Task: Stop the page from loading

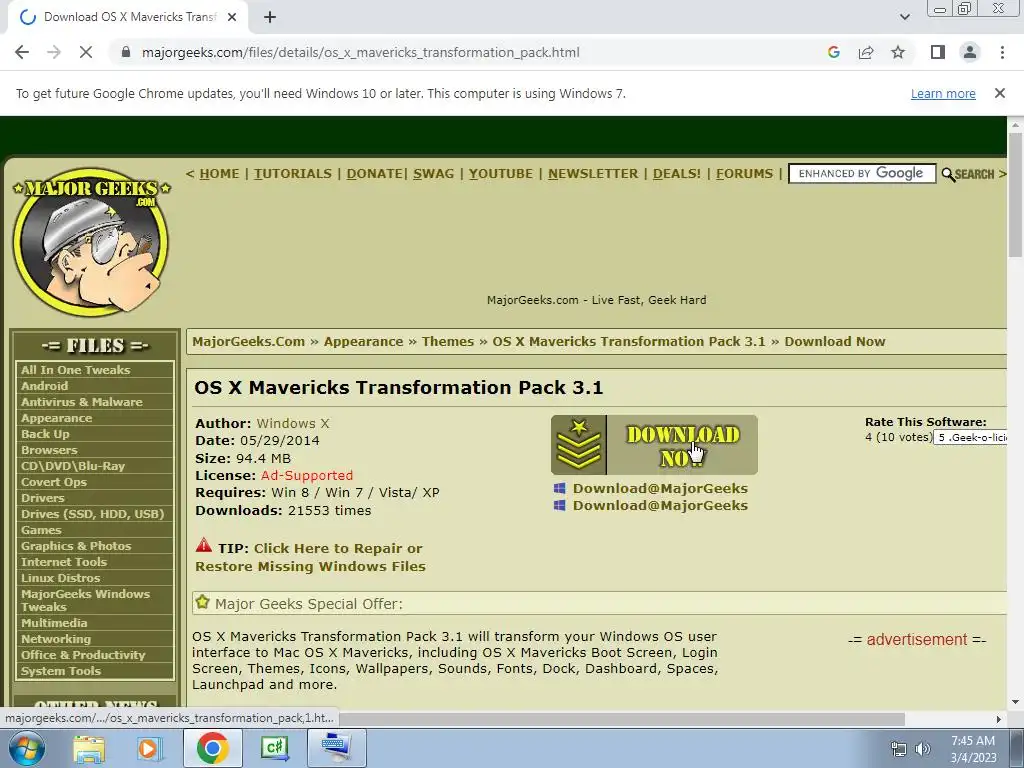Action: click(86, 52)
